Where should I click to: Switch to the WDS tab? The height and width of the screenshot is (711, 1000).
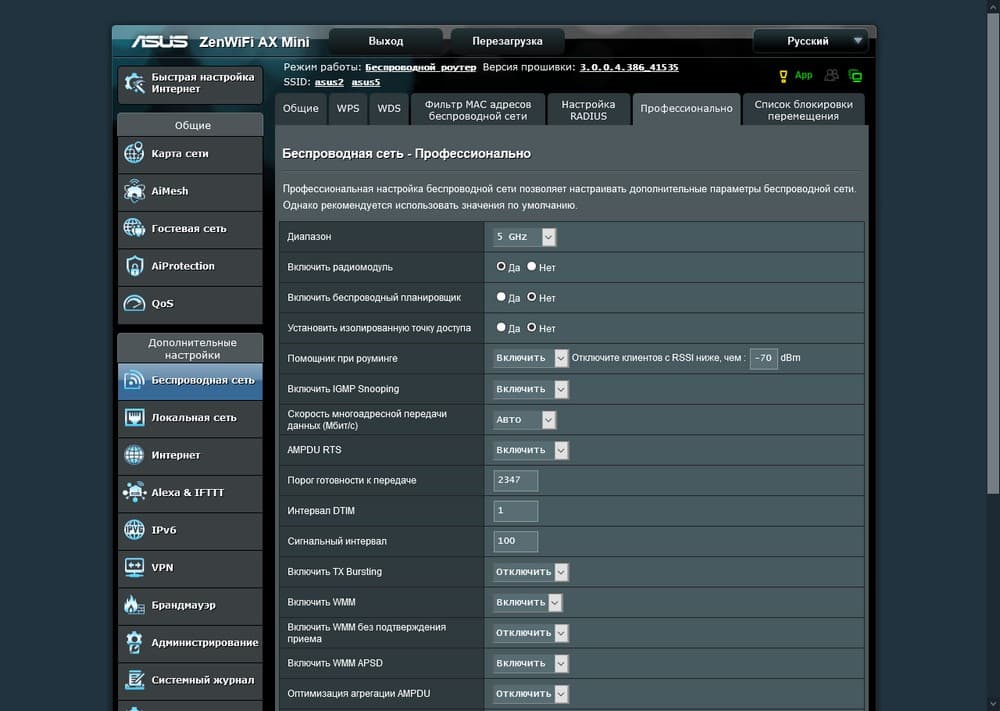(x=388, y=109)
